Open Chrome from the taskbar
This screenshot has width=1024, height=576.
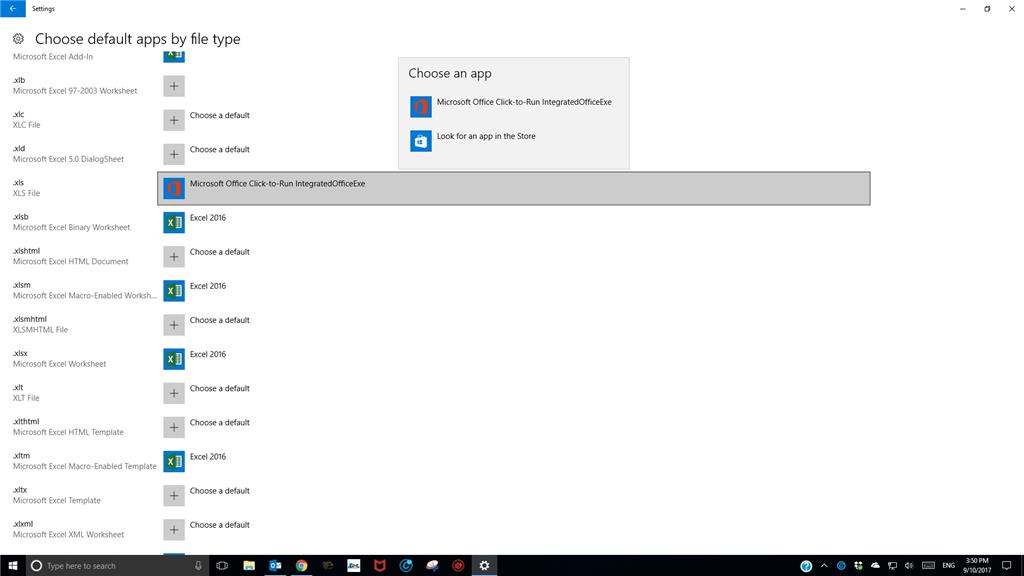(301, 566)
